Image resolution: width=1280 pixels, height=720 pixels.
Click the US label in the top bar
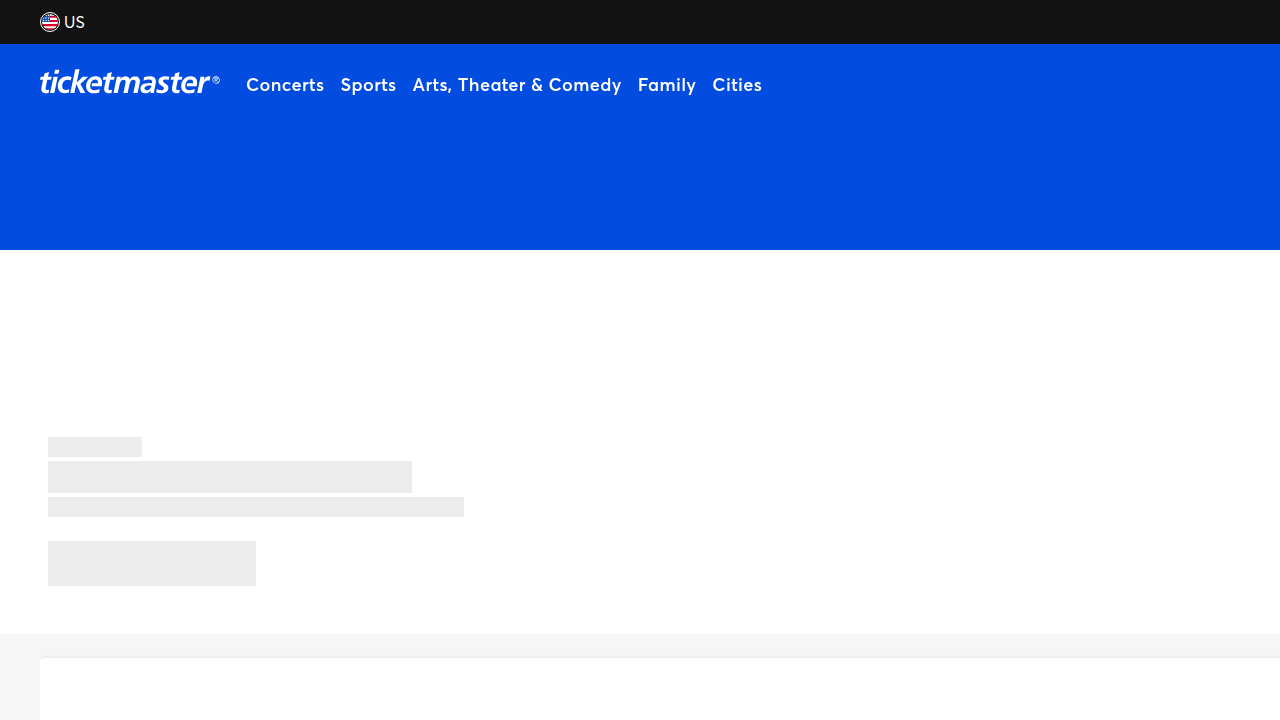75,21
